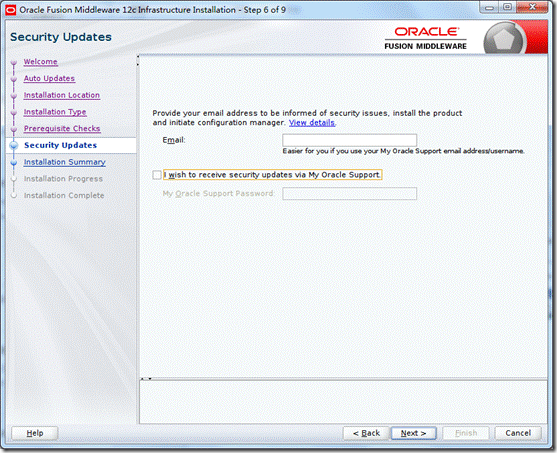557x453 pixels.
Task: Go to the Auto Updates step
Action: click(49, 78)
